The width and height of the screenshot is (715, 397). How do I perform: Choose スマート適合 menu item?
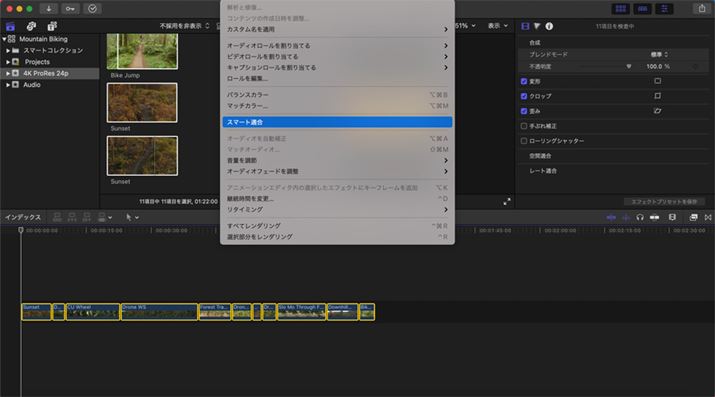click(x=337, y=122)
